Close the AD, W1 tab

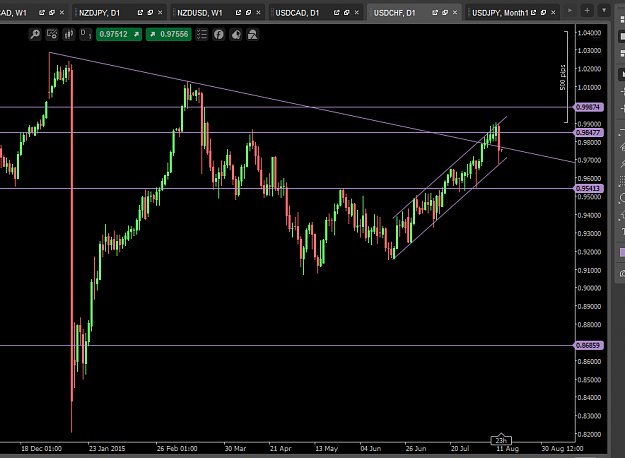pyautogui.click(x=62, y=13)
